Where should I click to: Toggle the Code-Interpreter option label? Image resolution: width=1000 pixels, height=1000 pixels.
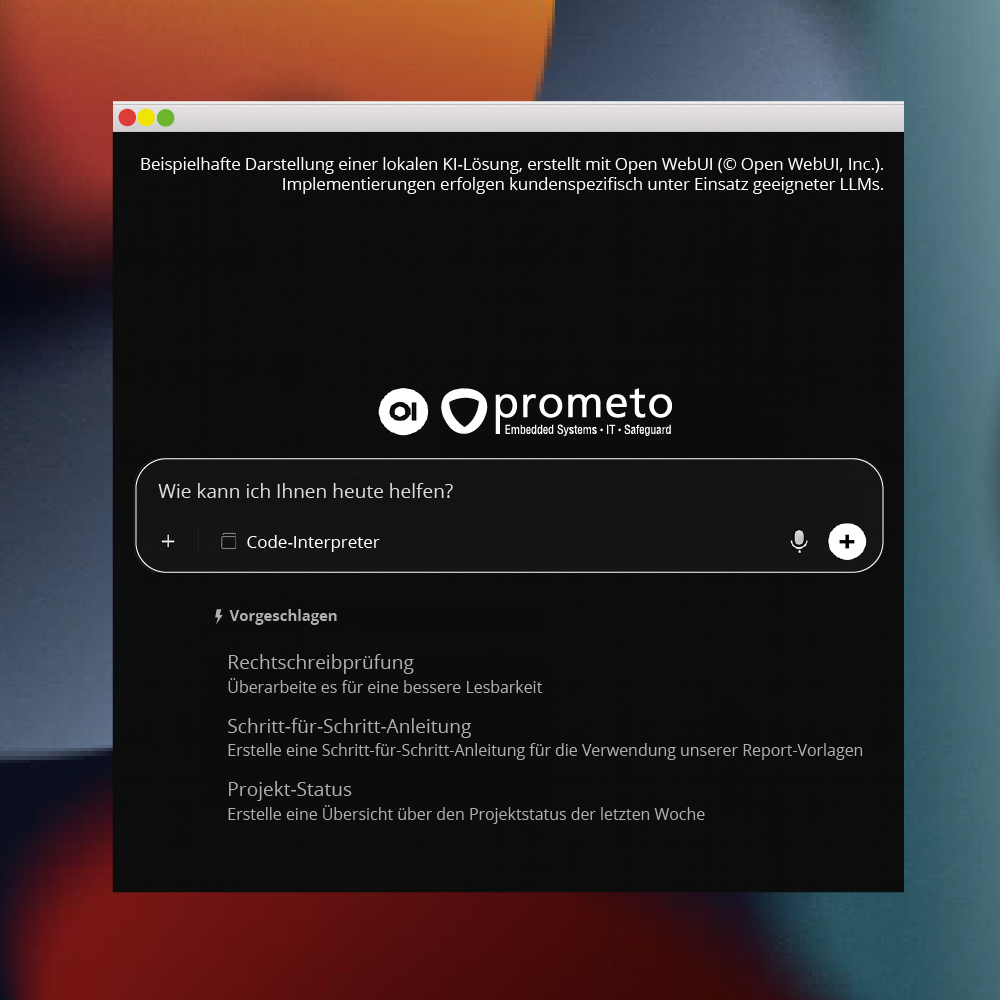[x=313, y=542]
